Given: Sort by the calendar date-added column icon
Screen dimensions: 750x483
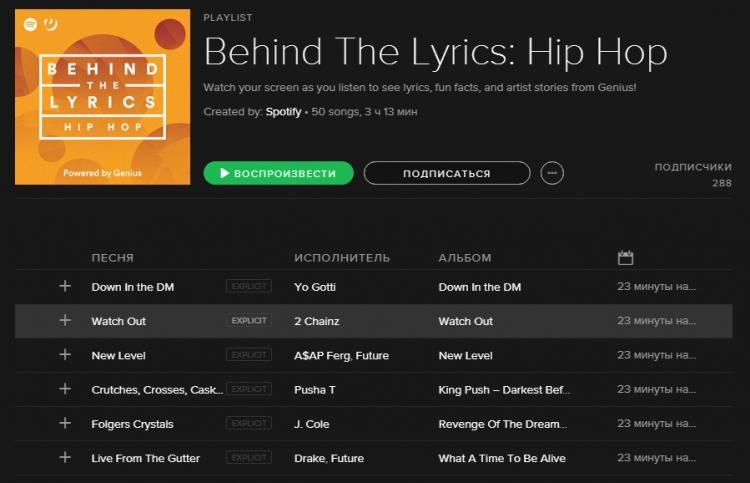Looking at the screenshot, I should (625, 257).
